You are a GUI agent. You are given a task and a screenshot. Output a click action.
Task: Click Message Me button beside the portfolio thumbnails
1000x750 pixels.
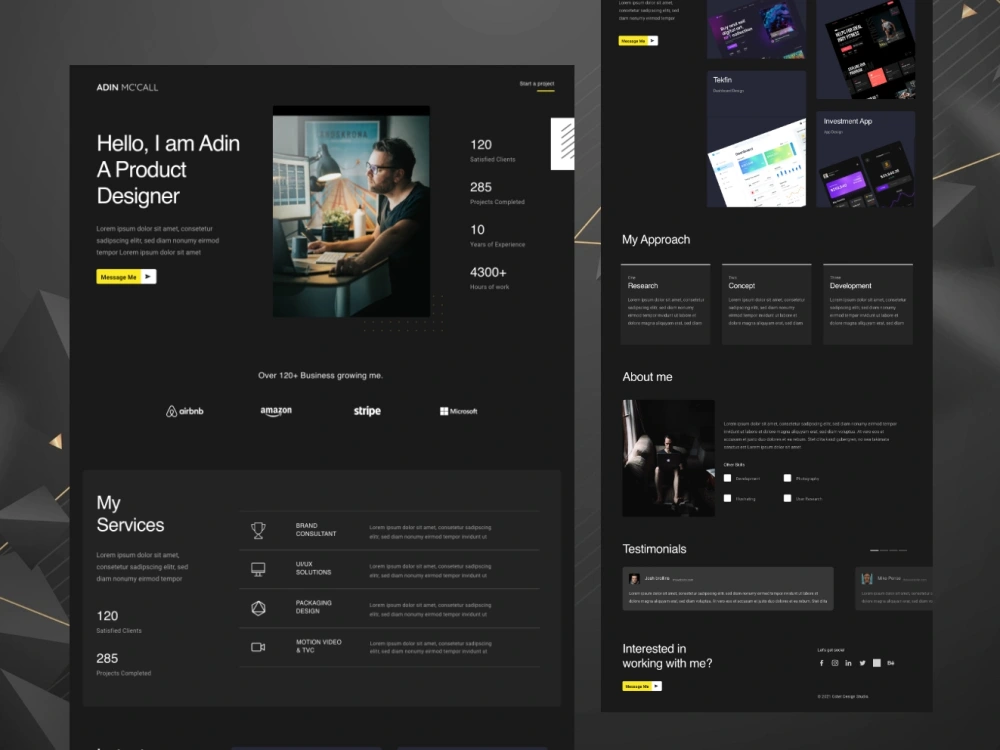pos(638,41)
